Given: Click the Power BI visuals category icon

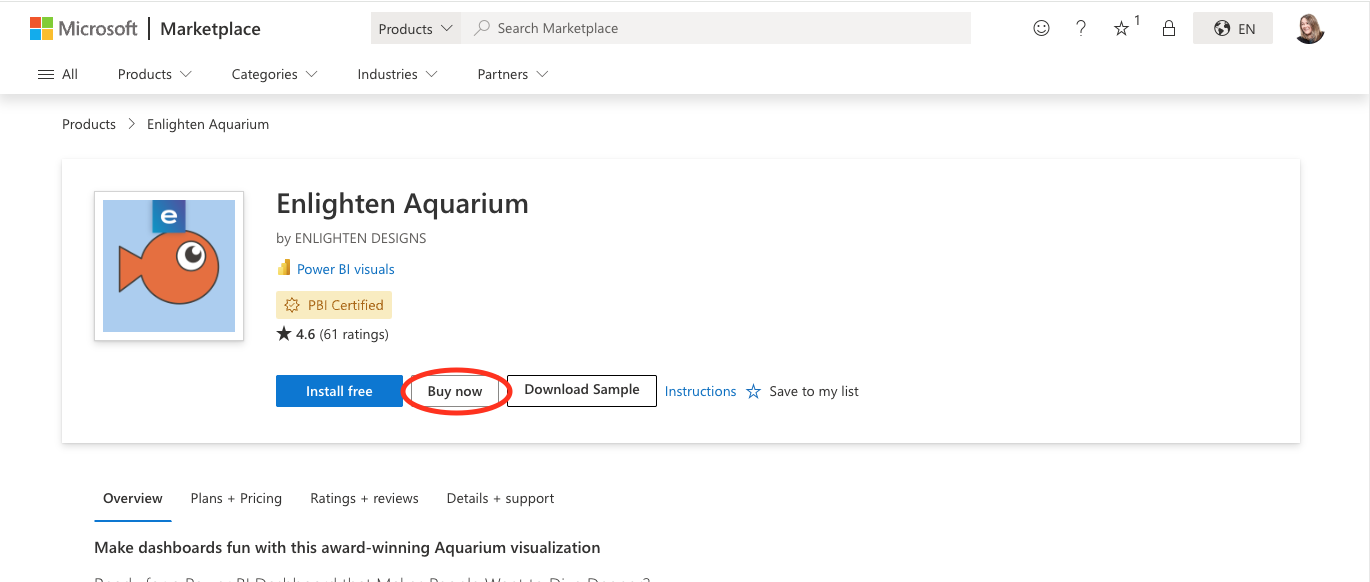Looking at the screenshot, I should click(284, 268).
